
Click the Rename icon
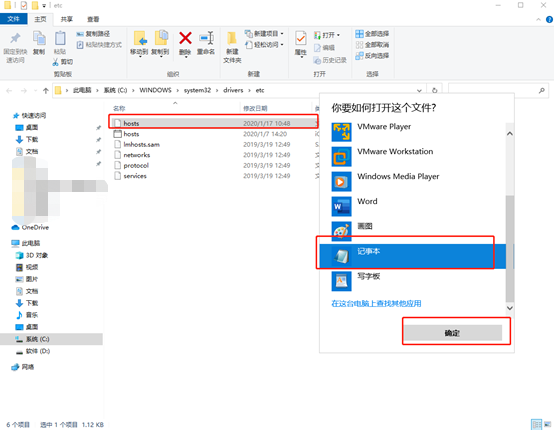[206, 38]
